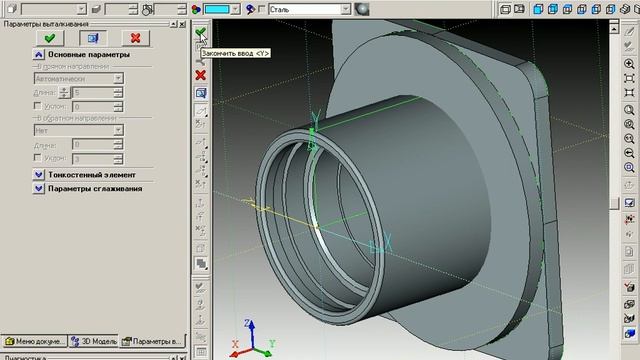Click the red X cancel icon in vertical toolbar
Image resolution: width=640 pixels, height=360 pixels.
click(x=200, y=76)
